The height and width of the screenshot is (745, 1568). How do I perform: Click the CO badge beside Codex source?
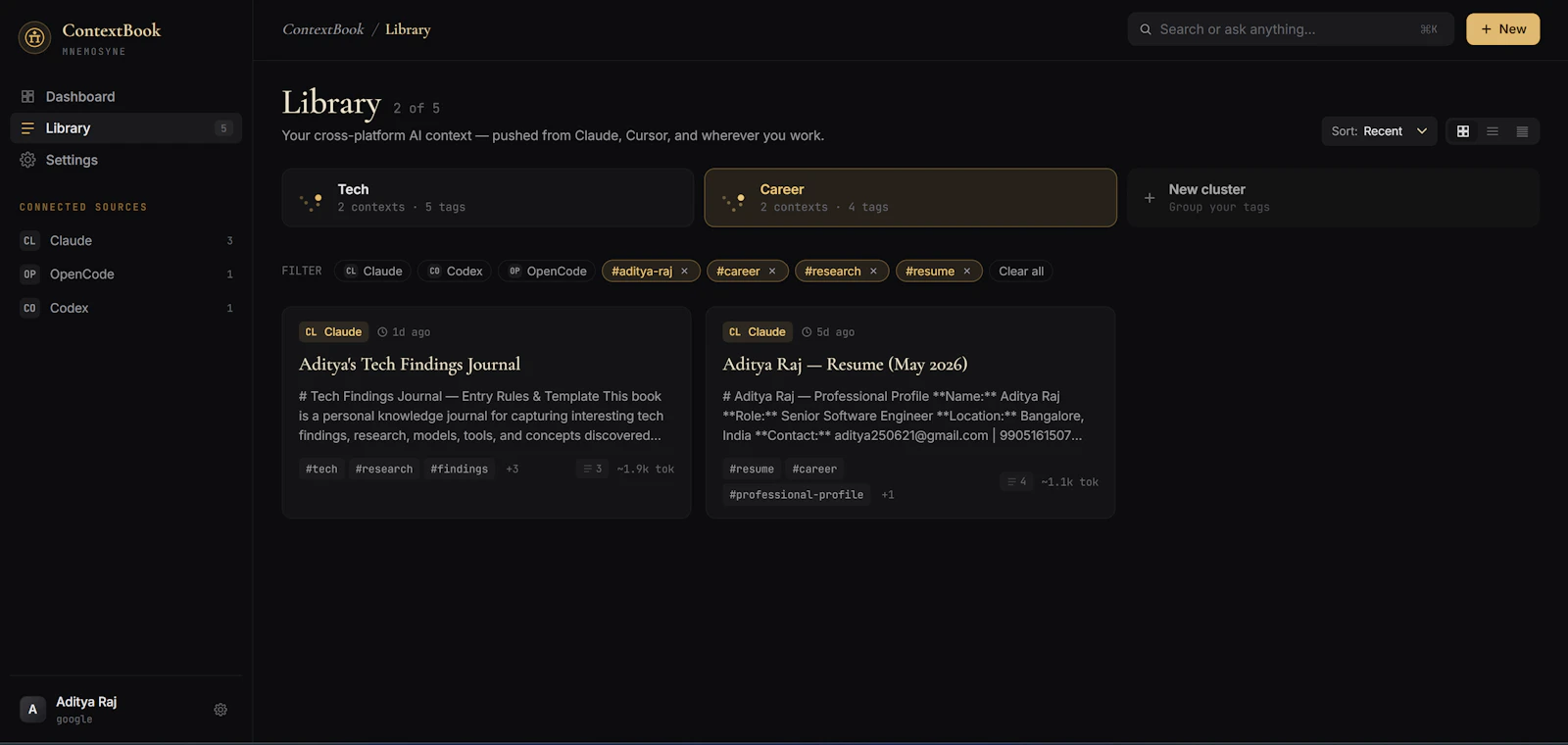coord(29,308)
